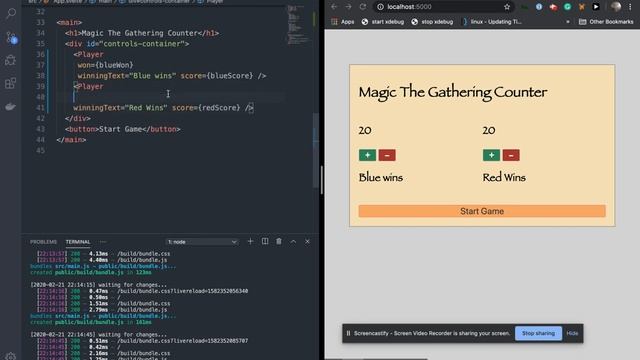
Task: Click line 43 Start Game button code
Action: [122, 129]
